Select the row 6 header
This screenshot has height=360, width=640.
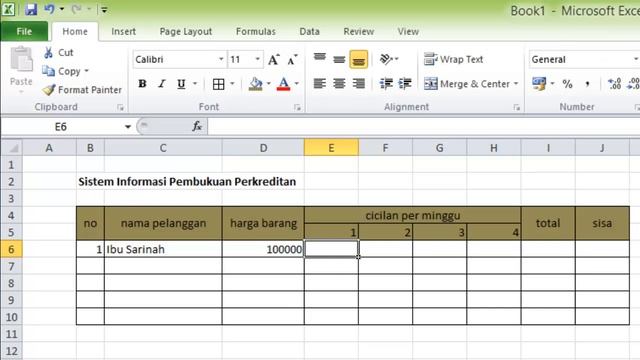pyautogui.click(x=11, y=249)
